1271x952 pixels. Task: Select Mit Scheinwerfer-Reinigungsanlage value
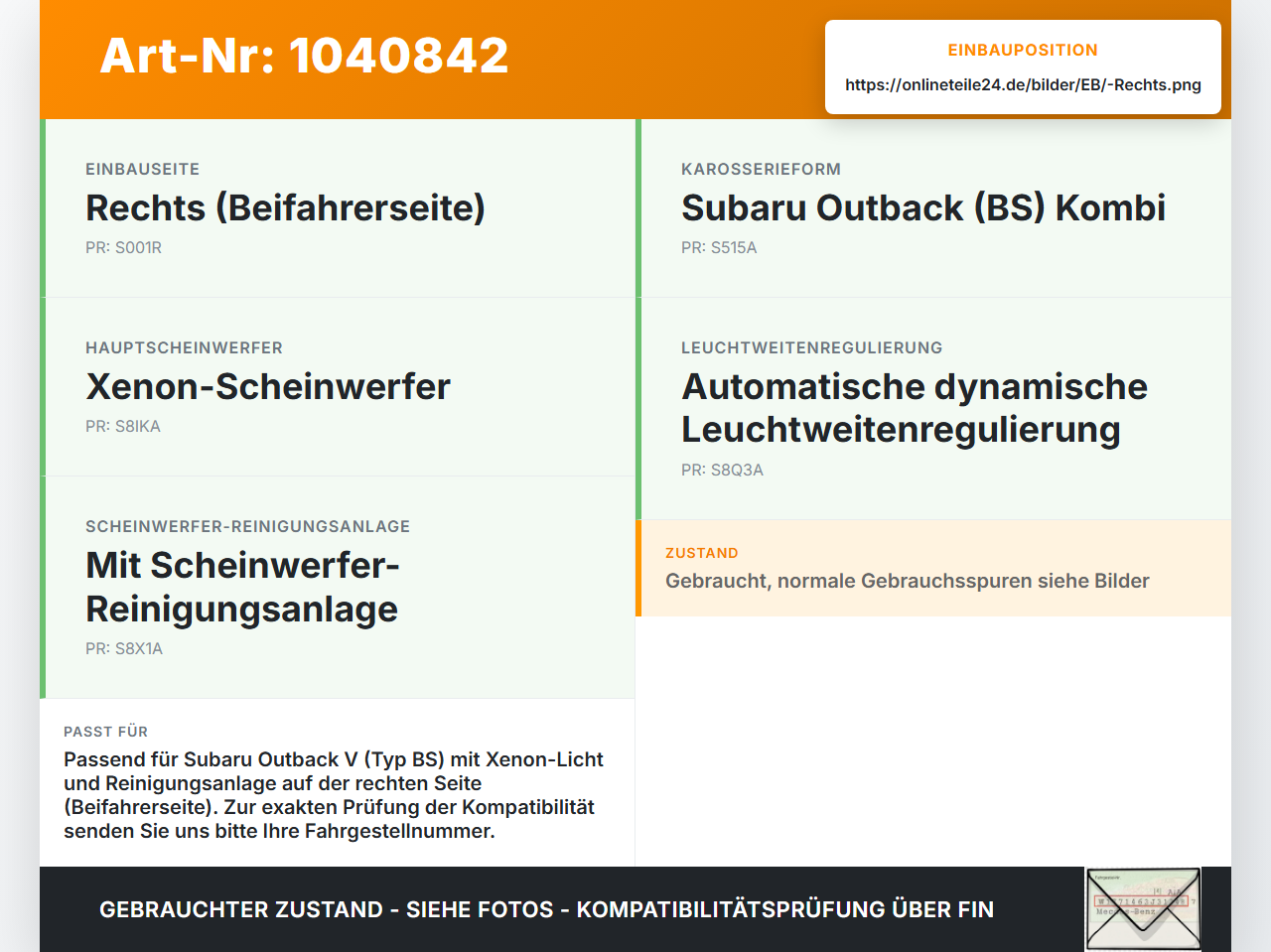tap(242, 587)
